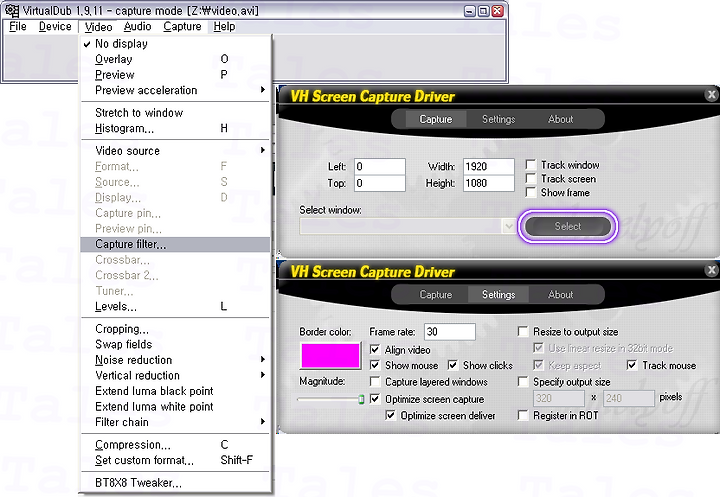Choose Compression... menu entry
Image resolution: width=720 pixels, height=497 pixels.
[x=175, y=445]
